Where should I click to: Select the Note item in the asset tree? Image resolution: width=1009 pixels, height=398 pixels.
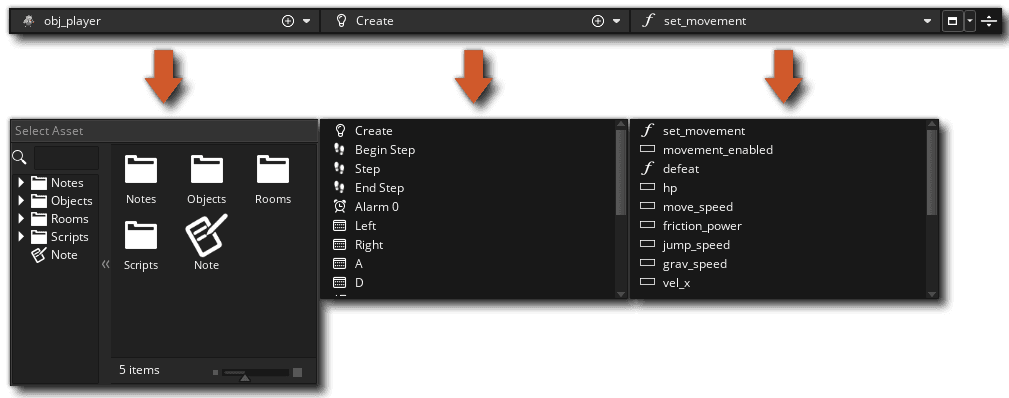55,255
